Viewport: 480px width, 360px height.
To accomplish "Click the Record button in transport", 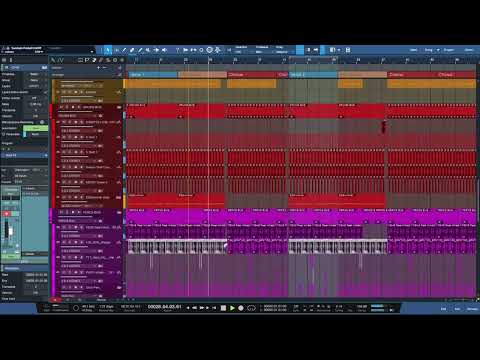I will [241, 308].
